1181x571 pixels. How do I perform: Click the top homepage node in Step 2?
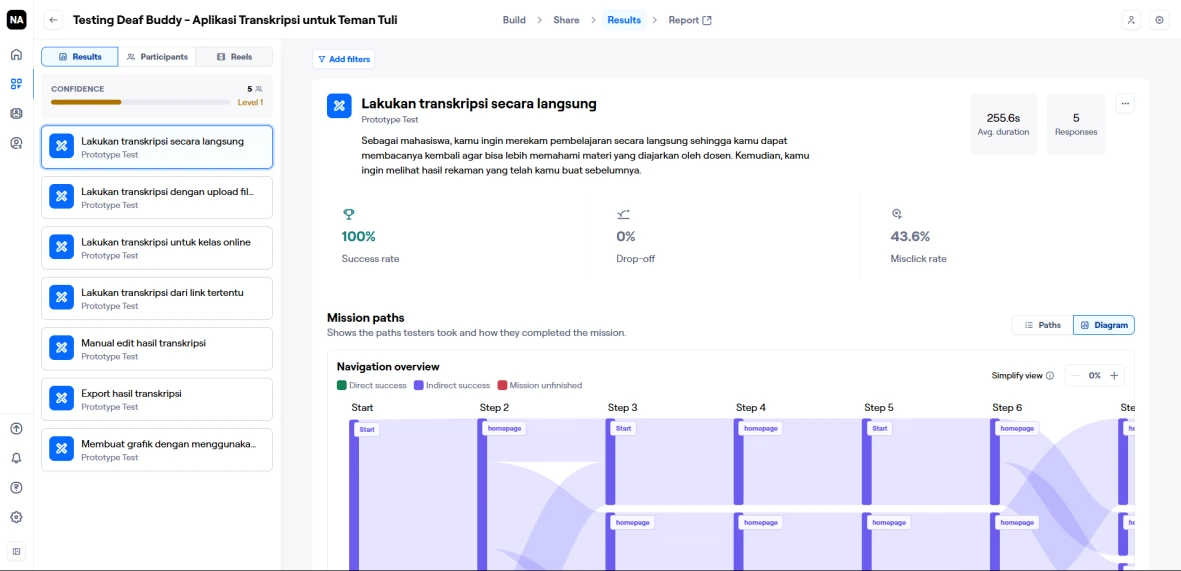pos(504,429)
